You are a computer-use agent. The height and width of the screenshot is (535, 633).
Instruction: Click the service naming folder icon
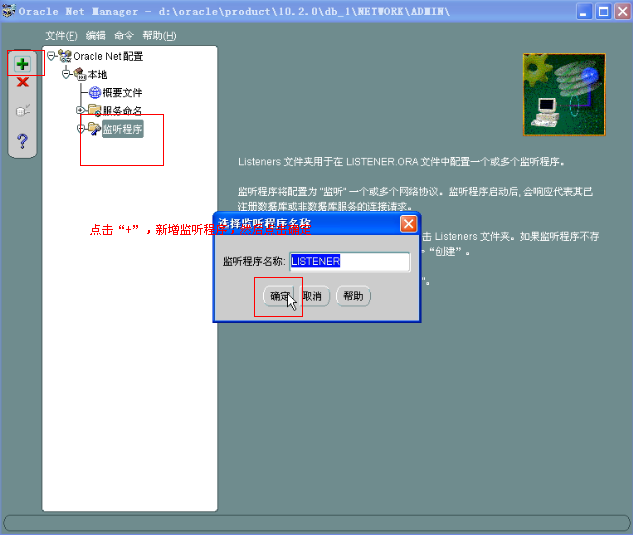click(x=95, y=110)
